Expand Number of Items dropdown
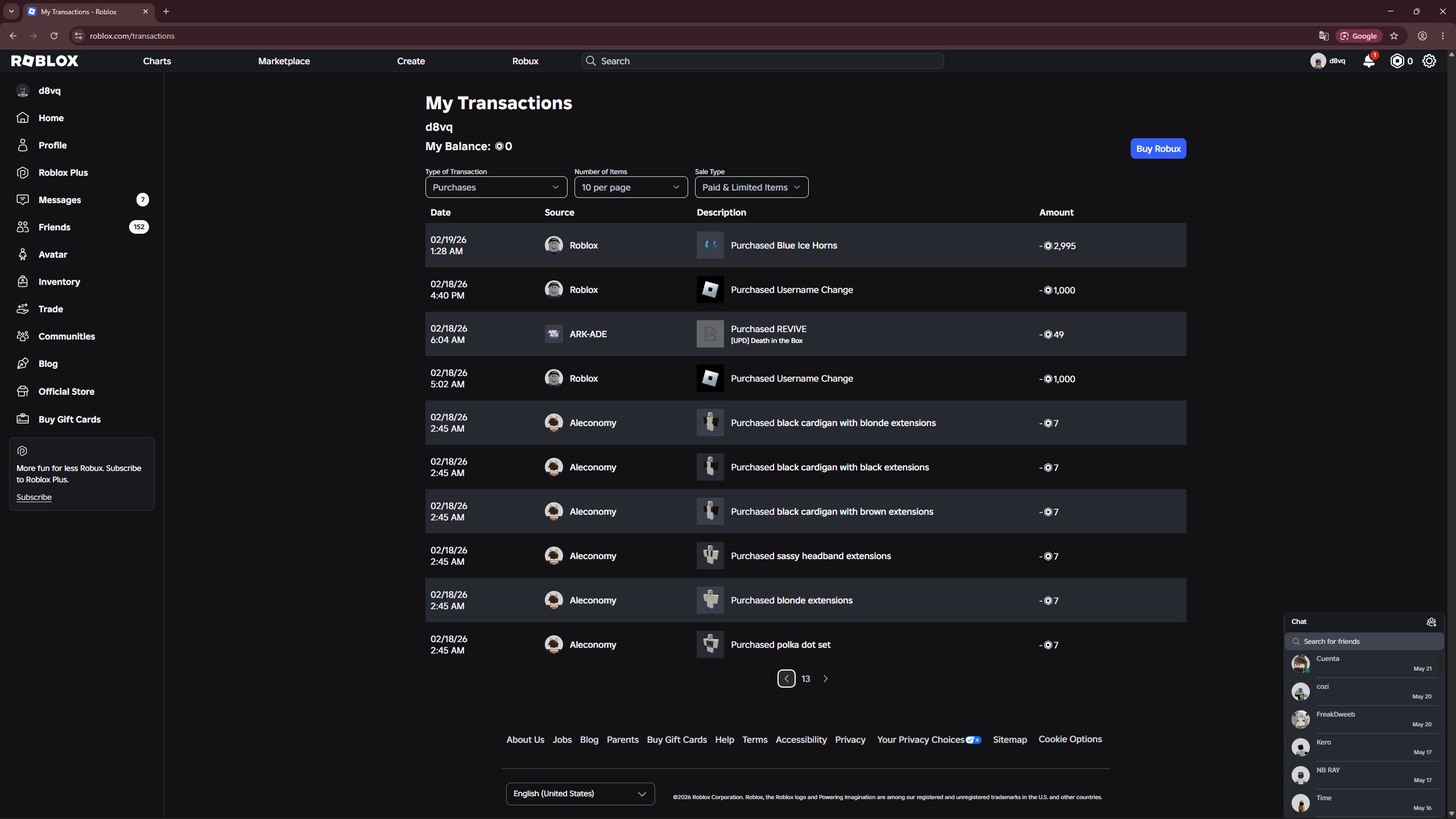This screenshot has width=1456, height=819. [631, 187]
